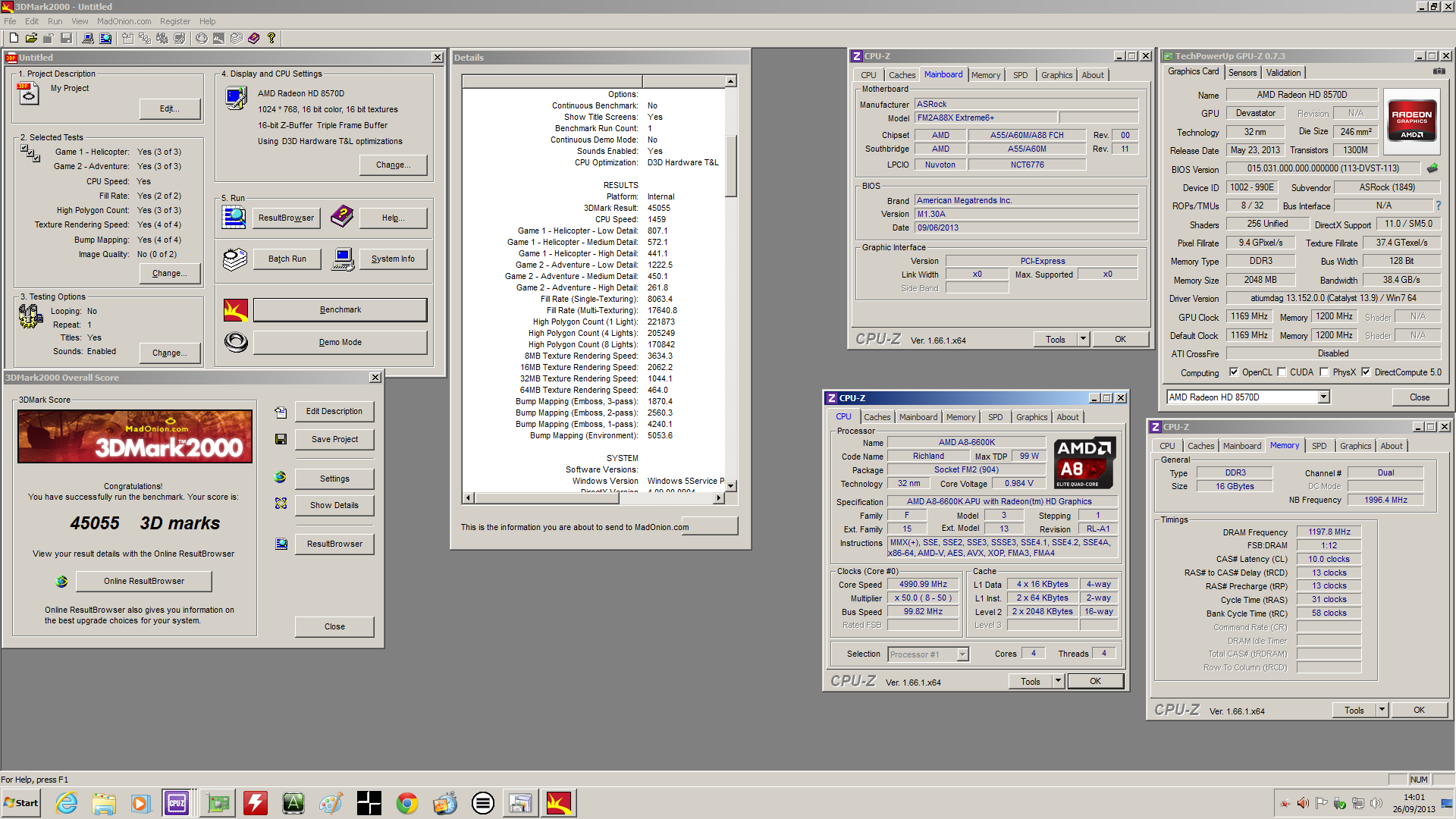Image resolution: width=1456 pixels, height=819 pixels.
Task: Toggle the DirectCompute 5.0 checkbox in GPU-Z
Action: click(1366, 372)
